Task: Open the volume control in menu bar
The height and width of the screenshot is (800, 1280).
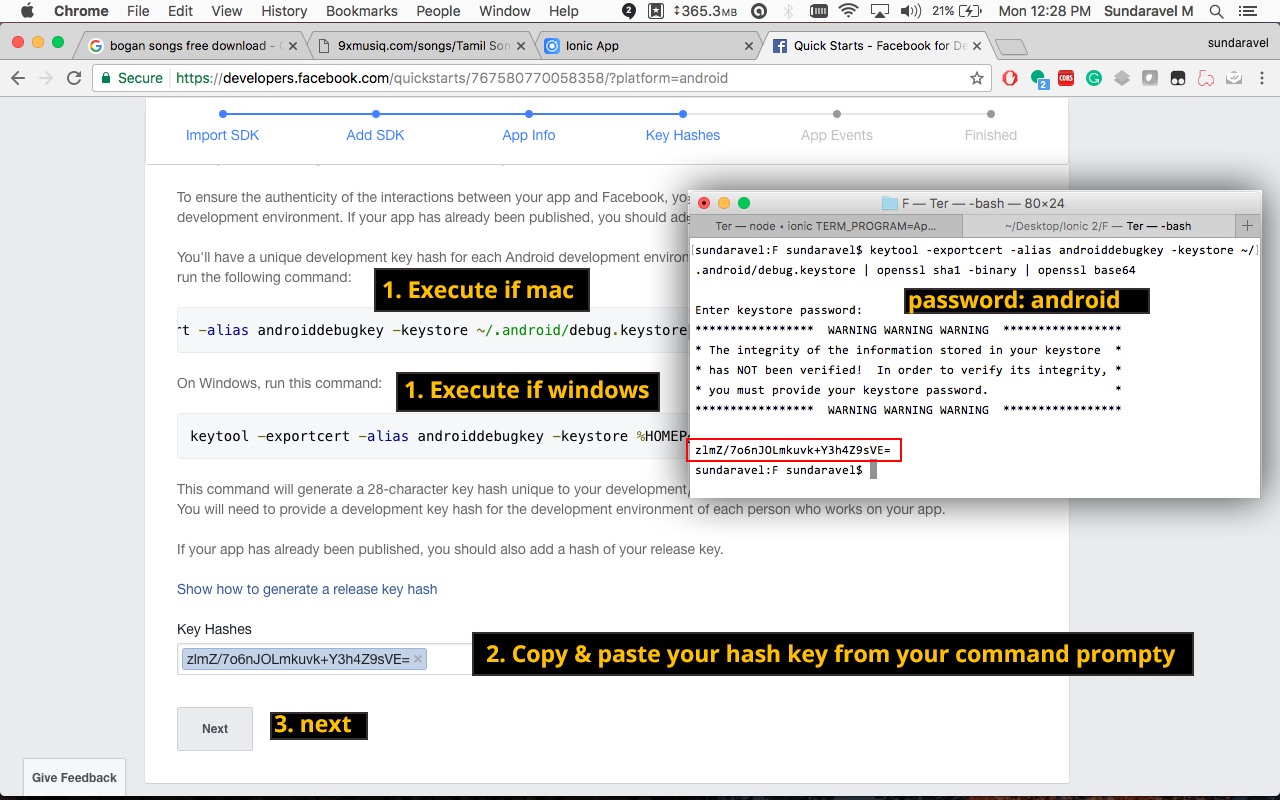Action: [x=910, y=11]
